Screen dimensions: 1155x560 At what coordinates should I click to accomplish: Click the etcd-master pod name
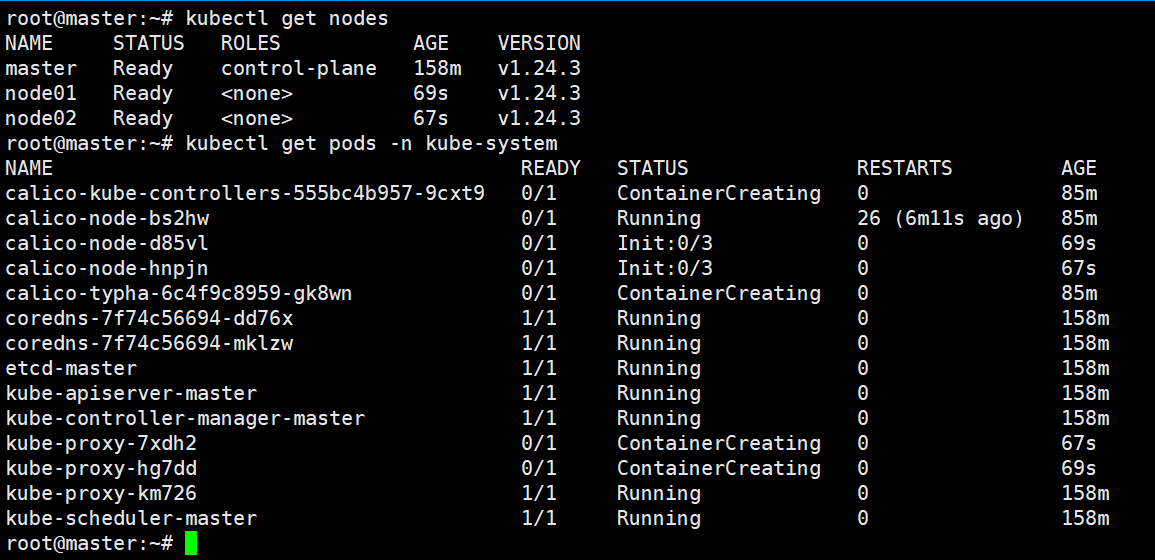(x=71, y=368)
